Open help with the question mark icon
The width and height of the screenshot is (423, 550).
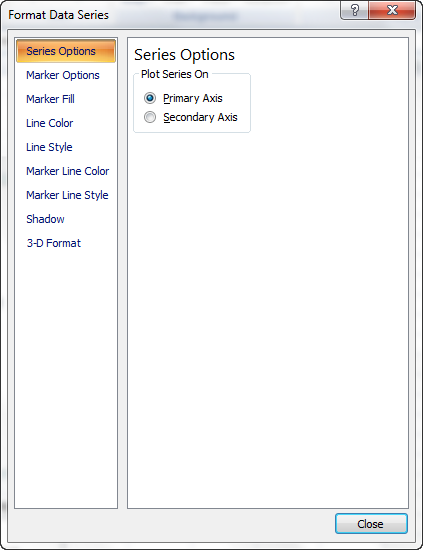pos(354,10)
